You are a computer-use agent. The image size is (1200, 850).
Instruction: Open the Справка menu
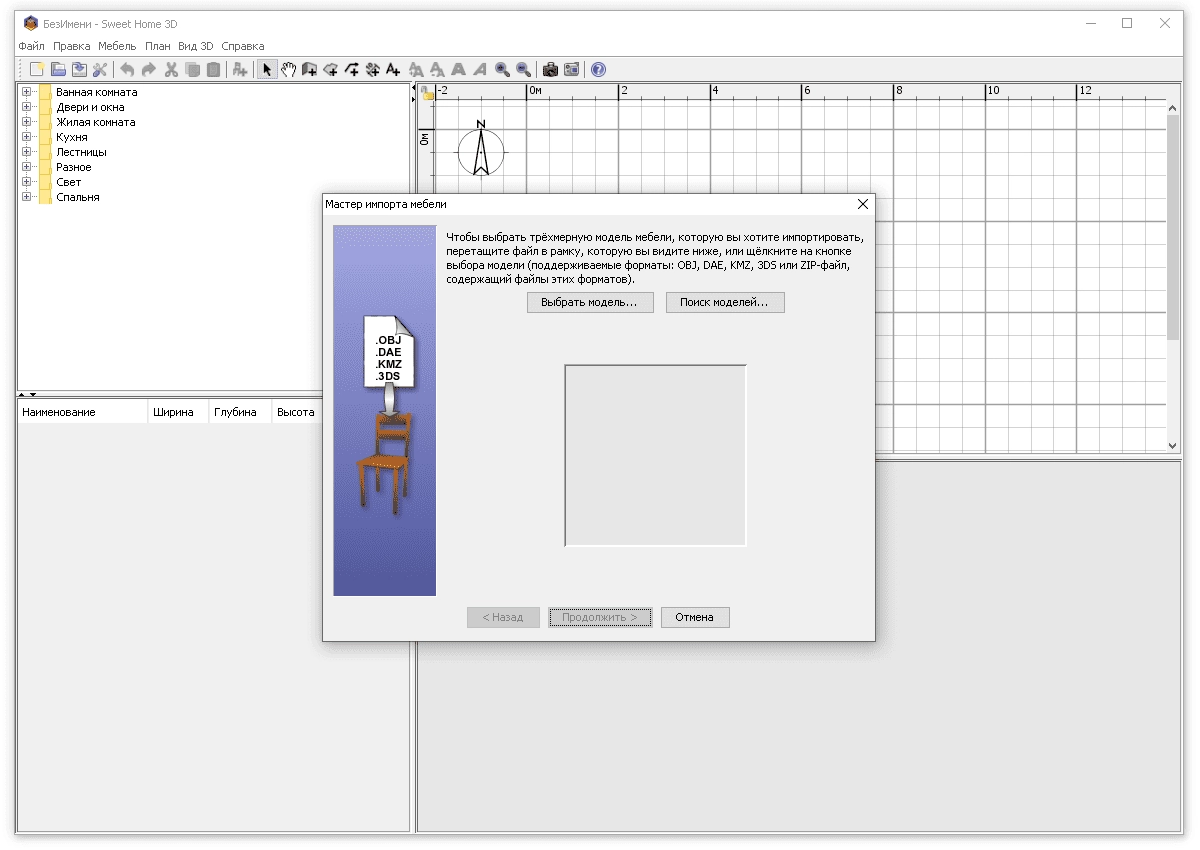[243, 46]
